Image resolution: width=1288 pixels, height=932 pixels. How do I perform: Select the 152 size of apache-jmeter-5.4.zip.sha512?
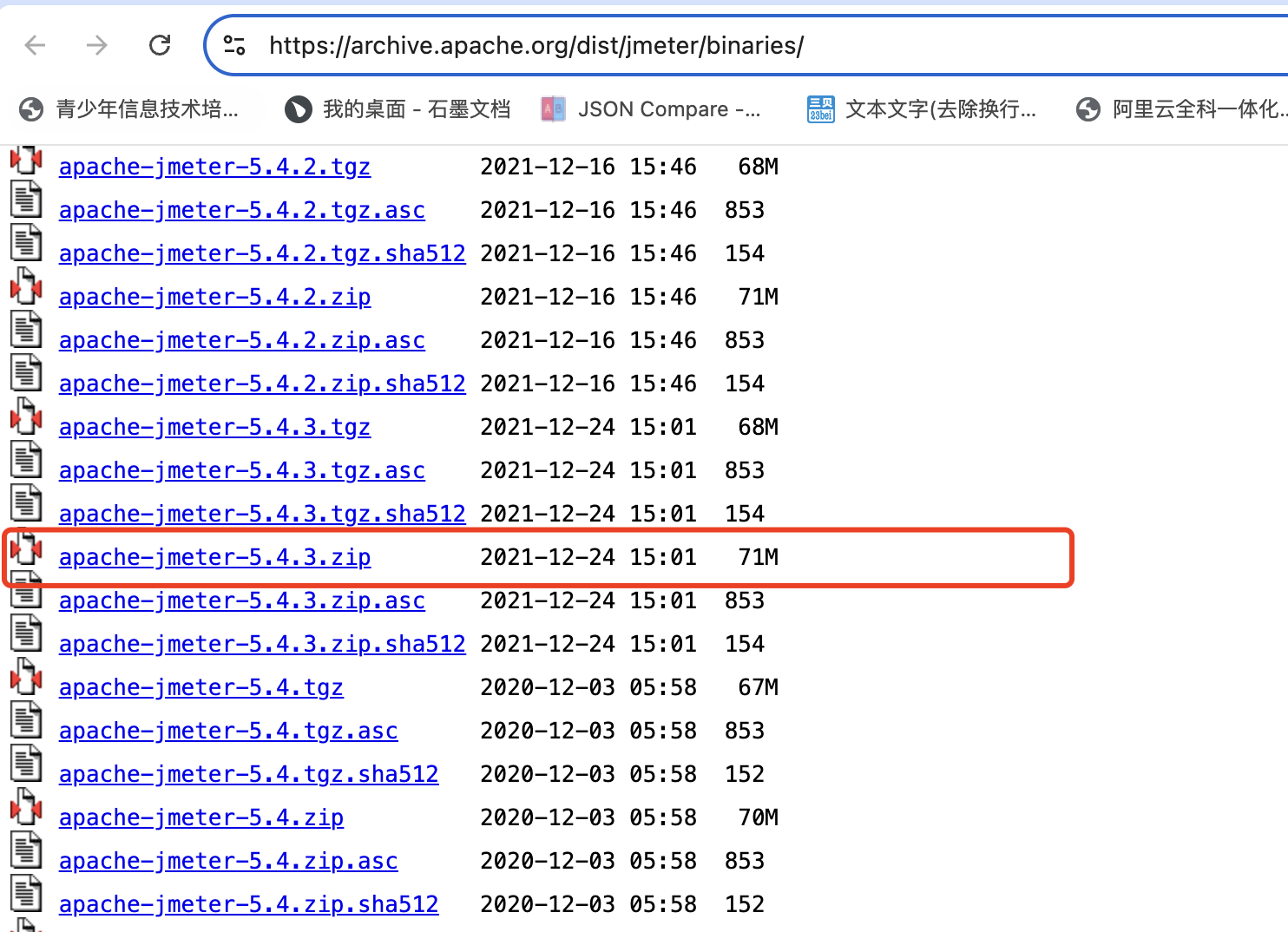point(745,904)
